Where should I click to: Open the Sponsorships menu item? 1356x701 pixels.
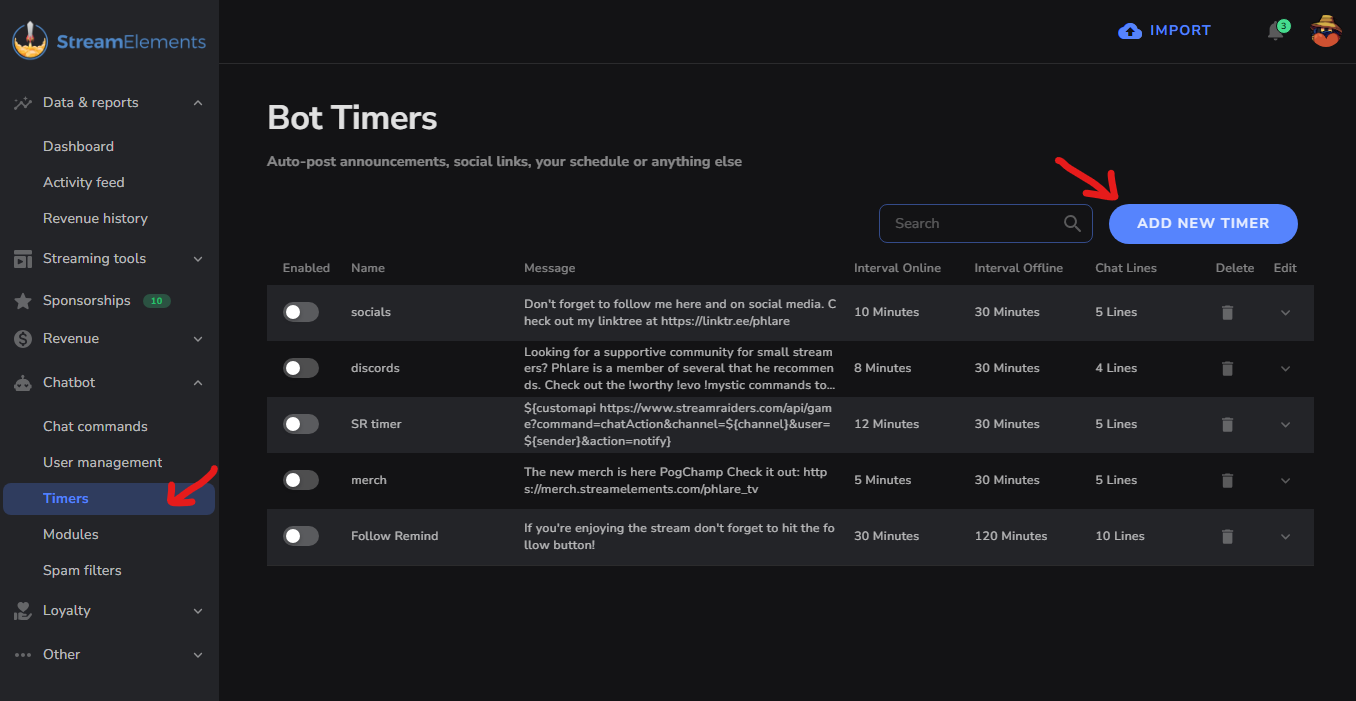pyautogui.click(x=87, y=300)
